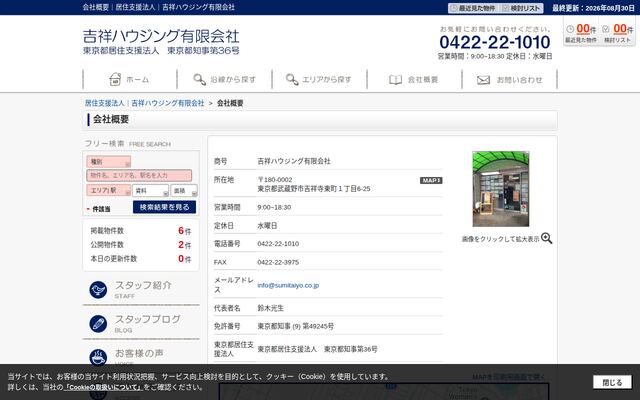Screen dimensions: 640x400
Task: Click the 沿線から探す magnifier icon
Action: pyautogui.click(x=199, y=79)
